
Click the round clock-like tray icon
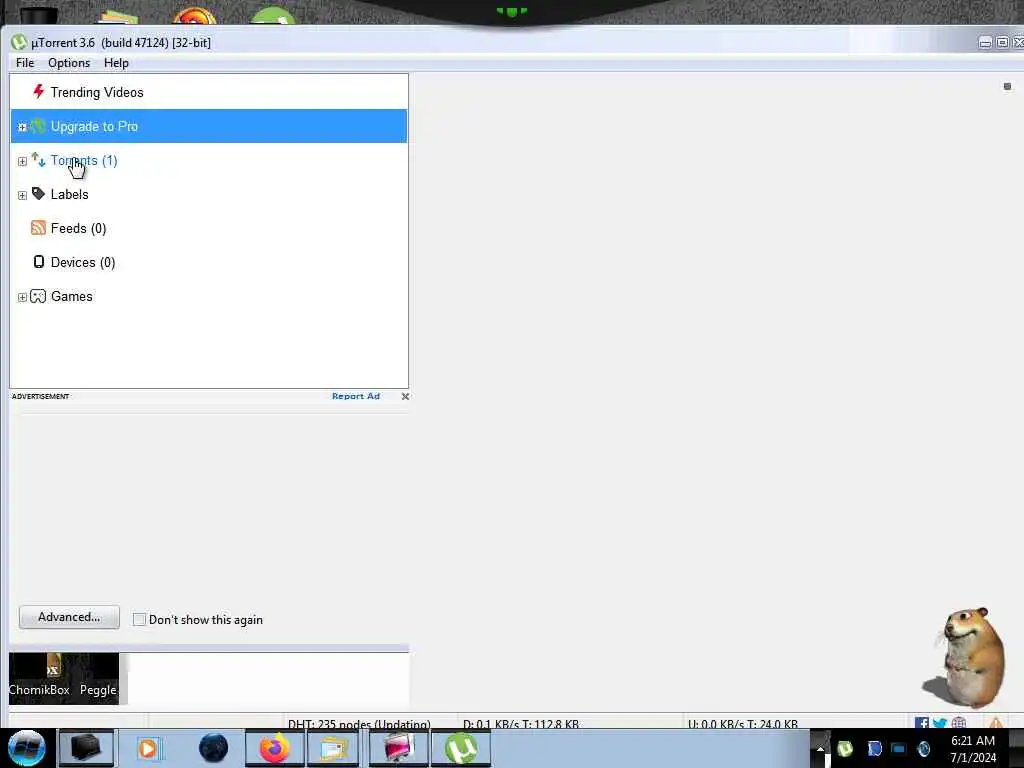pyautogui.click(x=923, y=748)
